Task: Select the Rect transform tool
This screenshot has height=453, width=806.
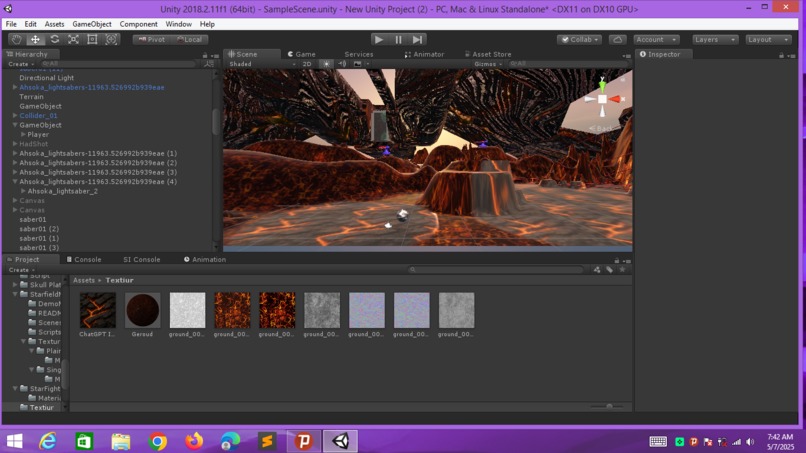Action: (93, 40)
